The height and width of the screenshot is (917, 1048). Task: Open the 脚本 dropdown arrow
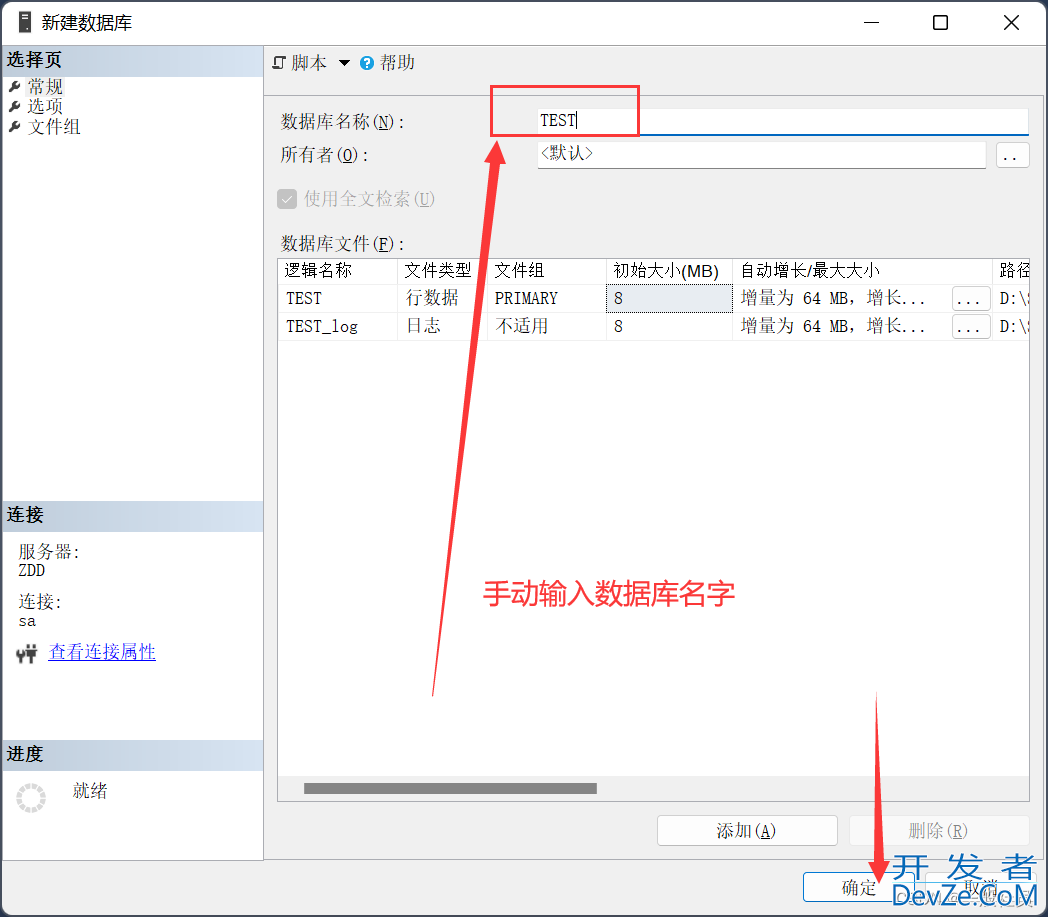click(x=344, y=63)
